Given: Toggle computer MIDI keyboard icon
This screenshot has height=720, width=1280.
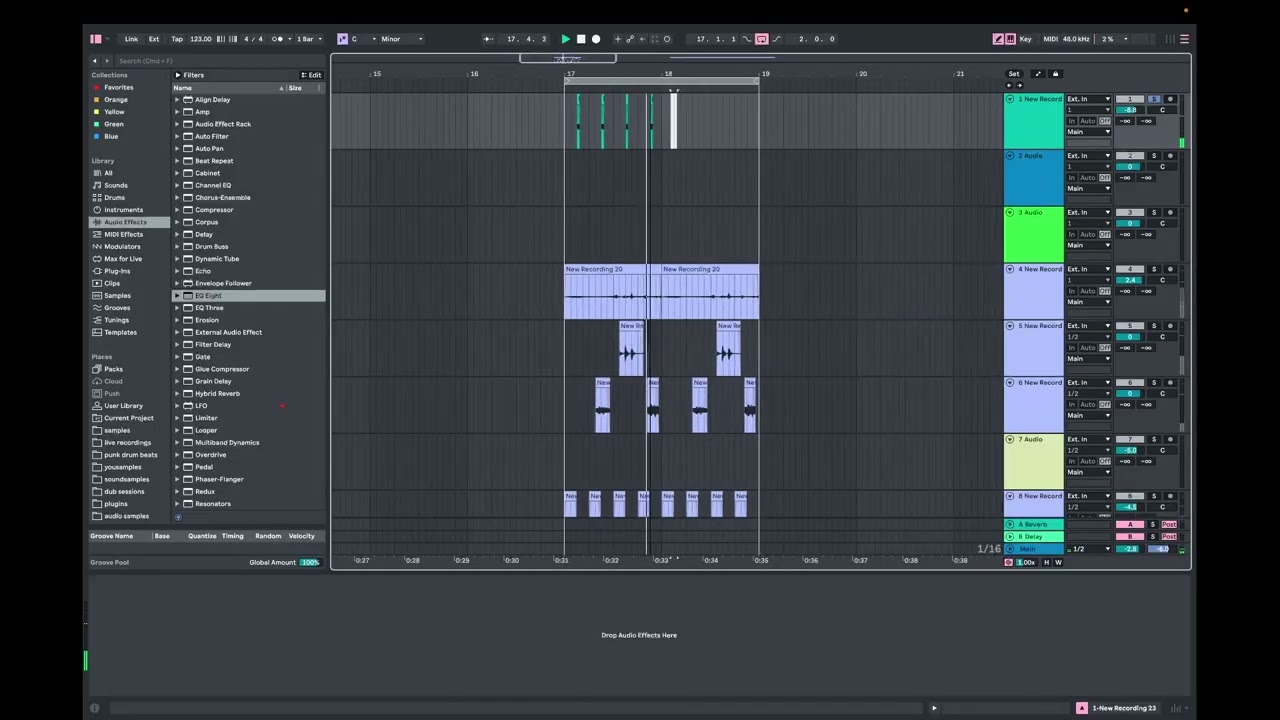Looking at the screenshot, I should coord(1010,39).
